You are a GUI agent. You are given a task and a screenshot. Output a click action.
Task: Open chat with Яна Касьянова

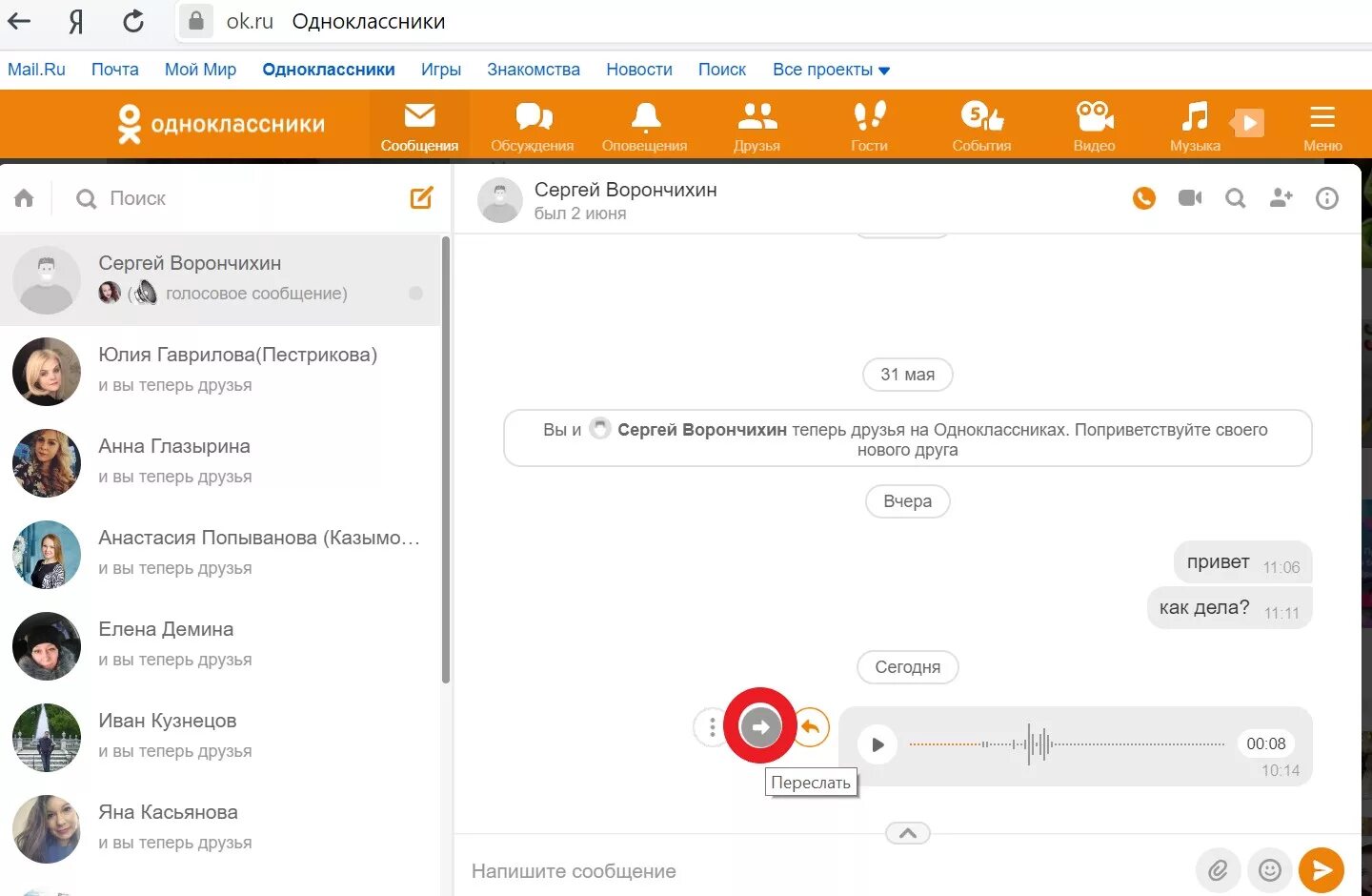pos(221,828)
